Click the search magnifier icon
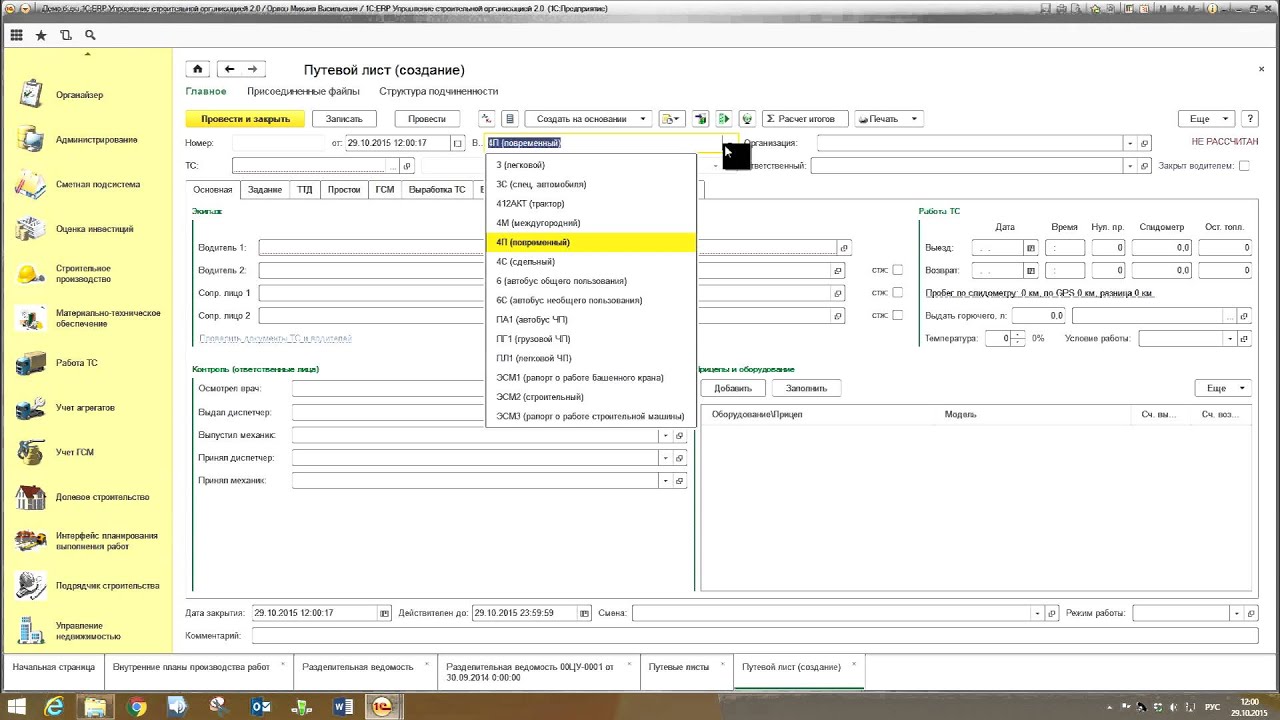The image size is (1280, 720). click(90, 35)
